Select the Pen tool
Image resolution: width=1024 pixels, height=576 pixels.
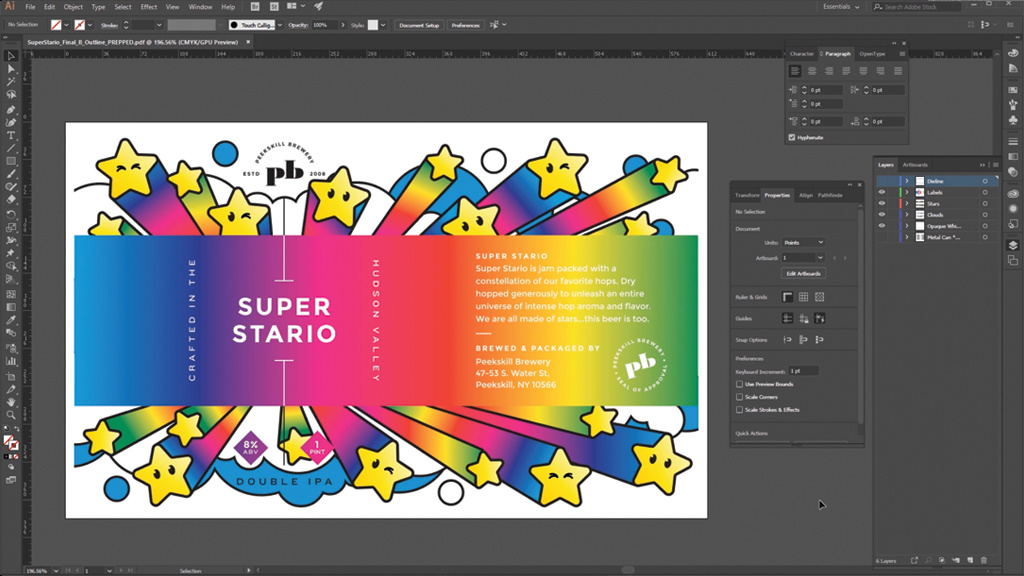pyautogui.click(x=11, y=109)
